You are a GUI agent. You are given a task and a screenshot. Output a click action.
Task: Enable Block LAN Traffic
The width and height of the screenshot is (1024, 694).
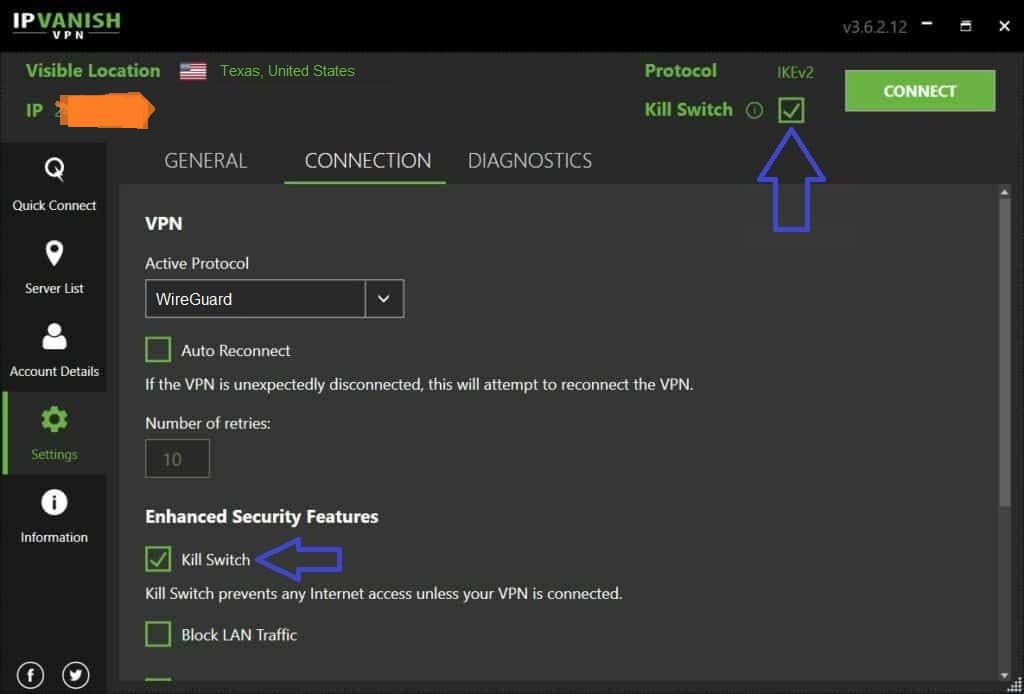tap(158, 634)
